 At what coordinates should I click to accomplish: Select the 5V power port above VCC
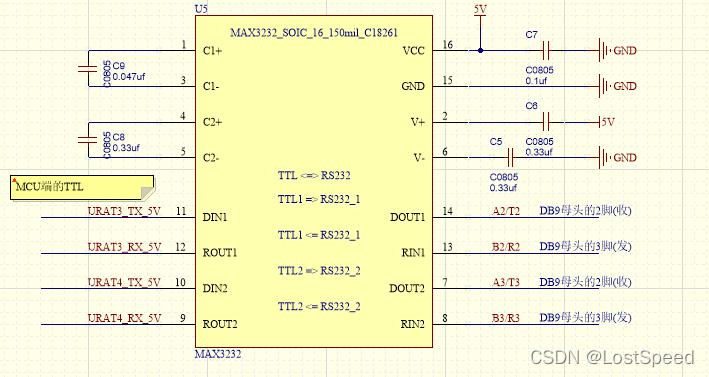pos(480,11)
